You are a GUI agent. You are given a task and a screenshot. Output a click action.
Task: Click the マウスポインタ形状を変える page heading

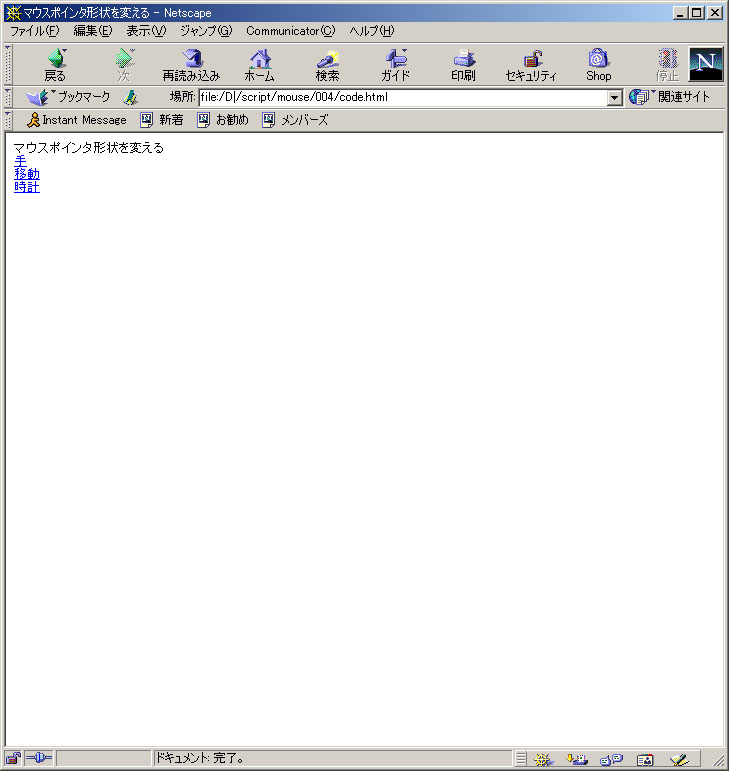pyautogui.click(x=88, y=148)
